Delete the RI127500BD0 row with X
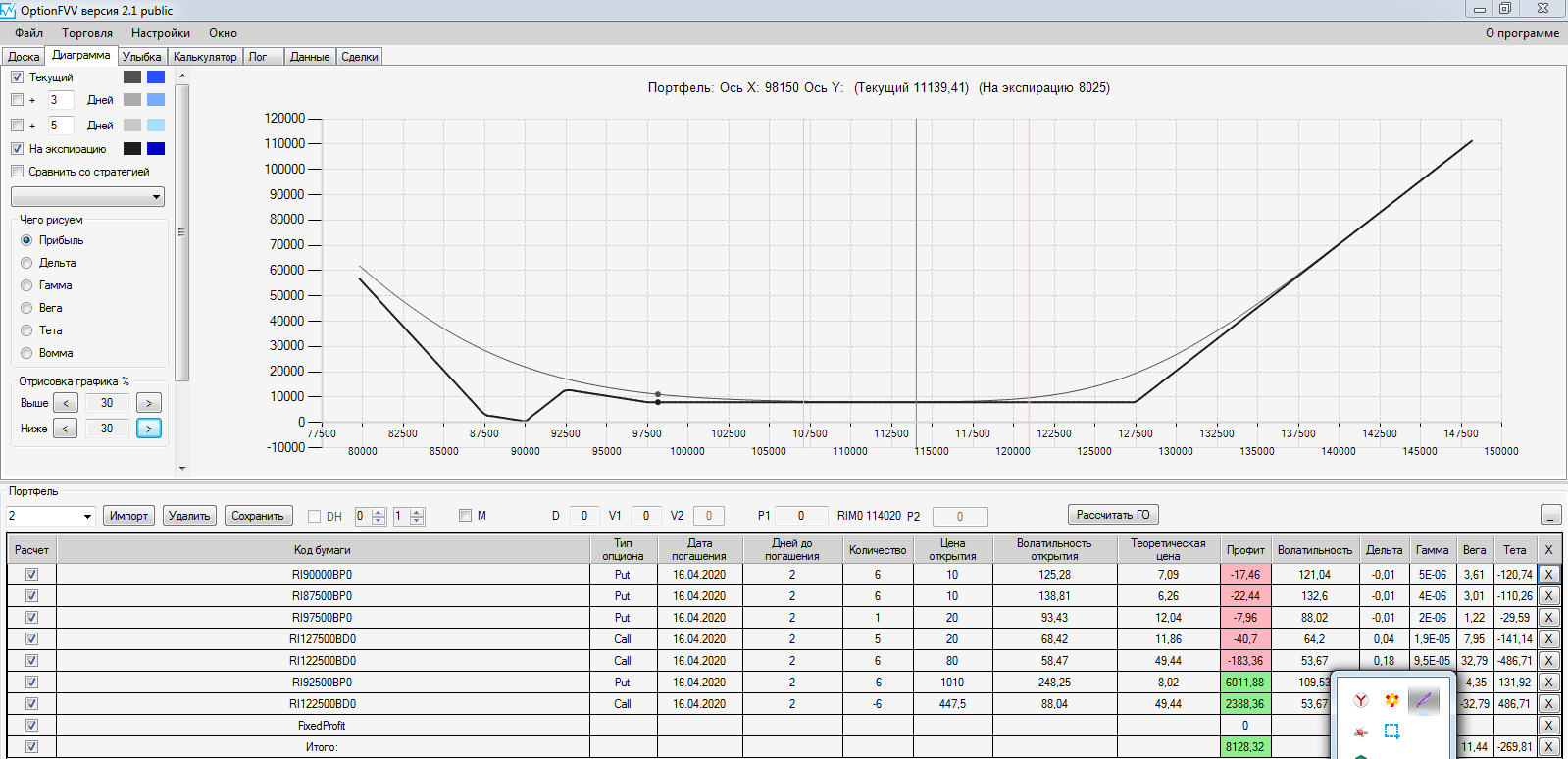Screen dimensions: 1568x759 (x=1548, y=639)
